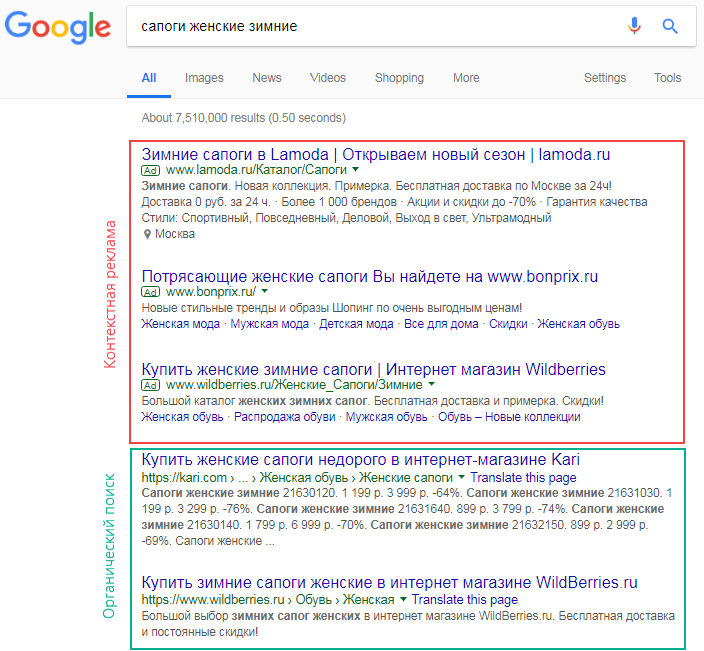Image resolution: width=704 pixels, height=651 pixels.
Task: Switch to the Shopping tab
Action: [x=399, y=78]
